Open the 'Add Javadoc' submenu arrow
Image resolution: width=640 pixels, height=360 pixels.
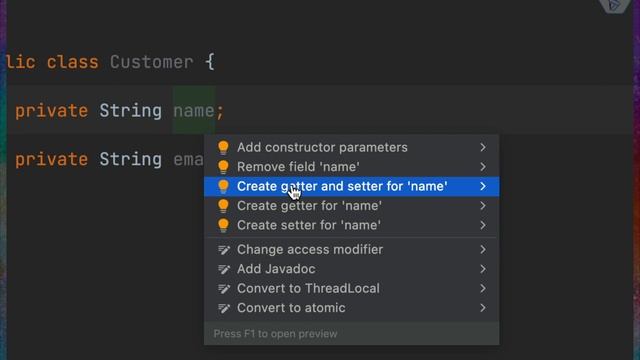pyautogui.click(x=483, y=269)
